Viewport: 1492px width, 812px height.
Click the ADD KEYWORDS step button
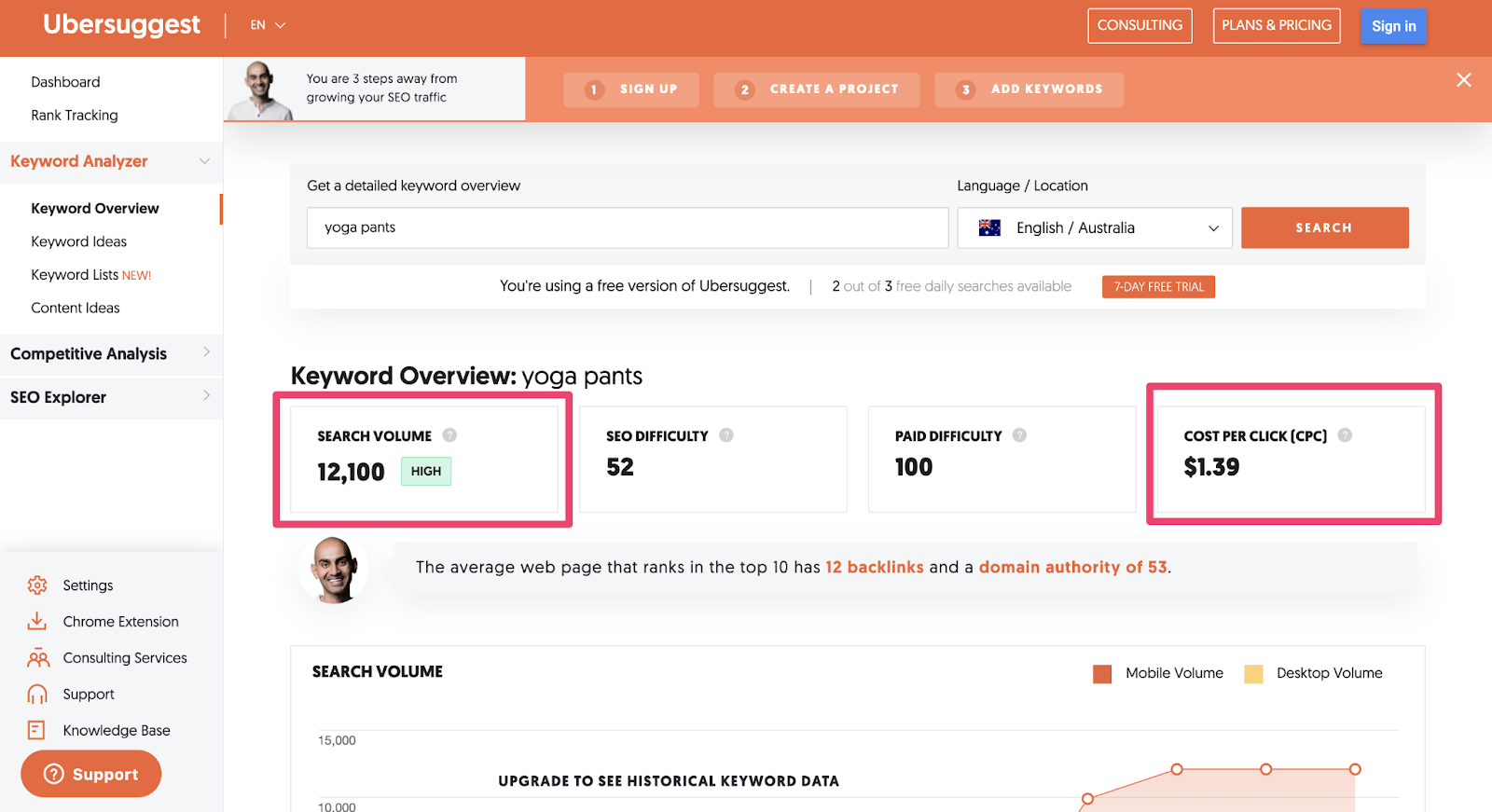click(1029, 89)
